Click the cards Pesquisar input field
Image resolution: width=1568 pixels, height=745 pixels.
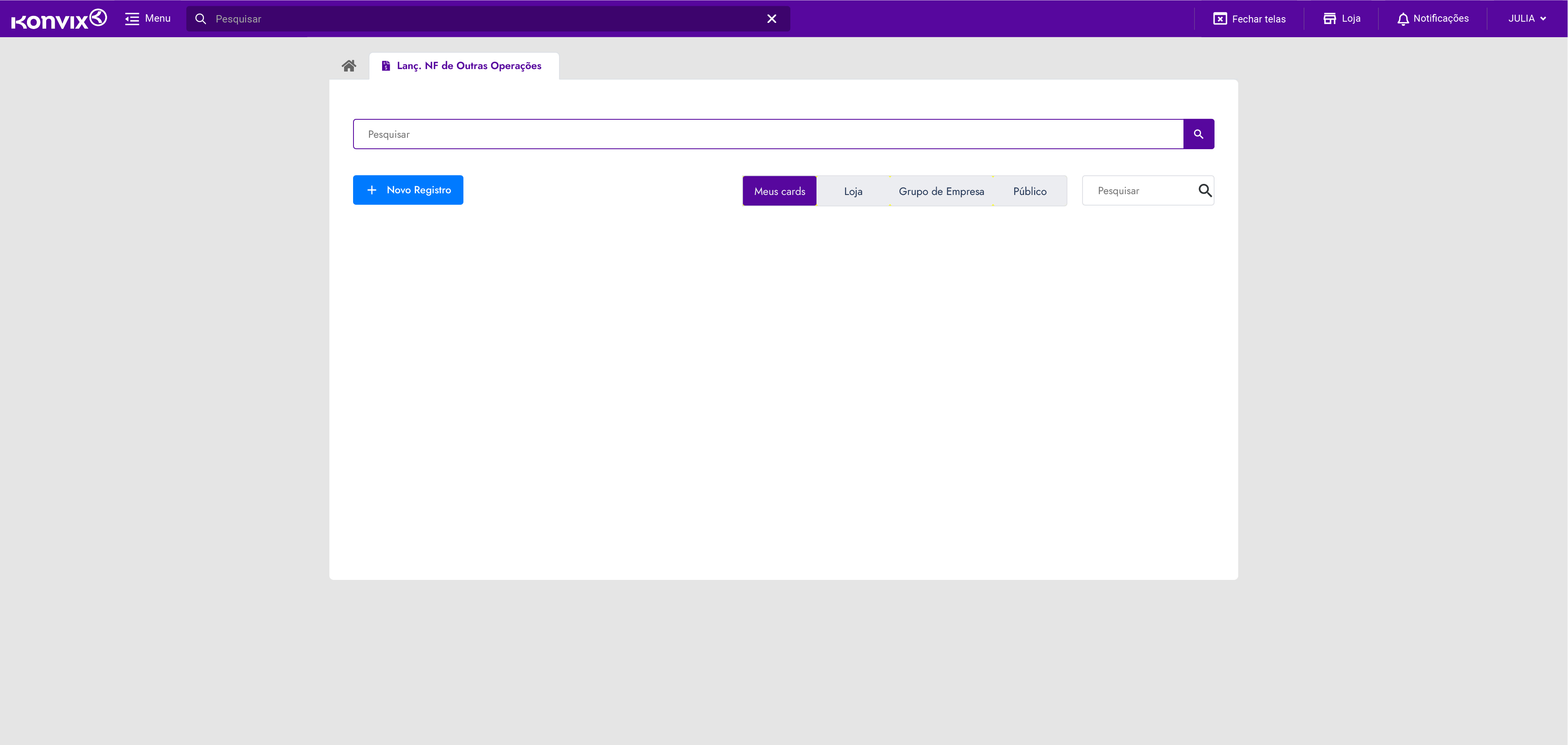point(1138,191)
